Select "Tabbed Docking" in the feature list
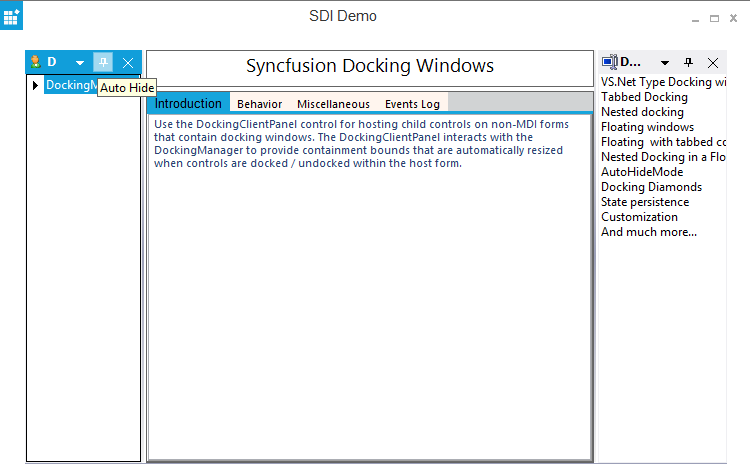Viewport: 750px width, 464px height. (644, 97)
